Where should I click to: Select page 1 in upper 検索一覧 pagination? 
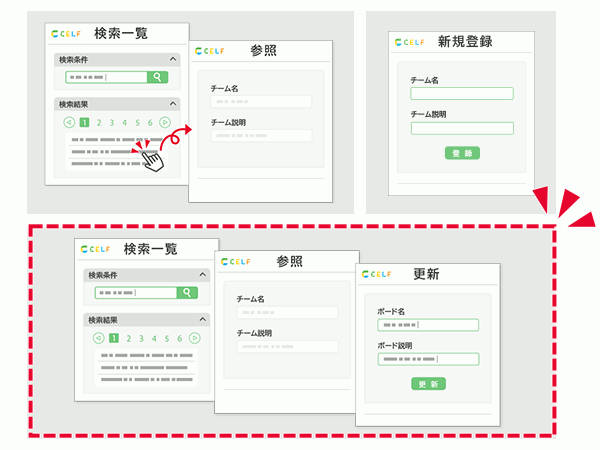click(84, 122)
